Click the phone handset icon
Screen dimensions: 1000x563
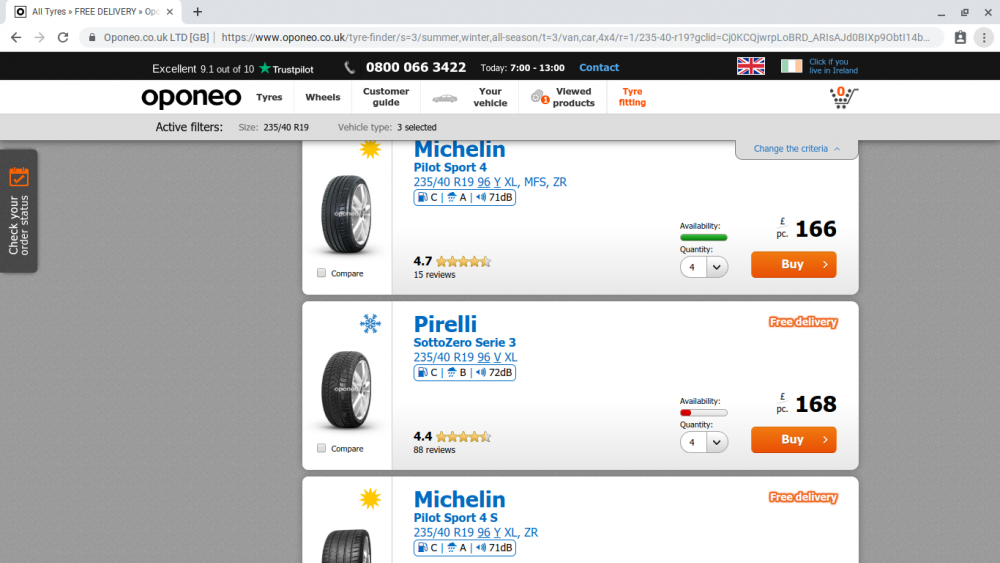[349, 68]
